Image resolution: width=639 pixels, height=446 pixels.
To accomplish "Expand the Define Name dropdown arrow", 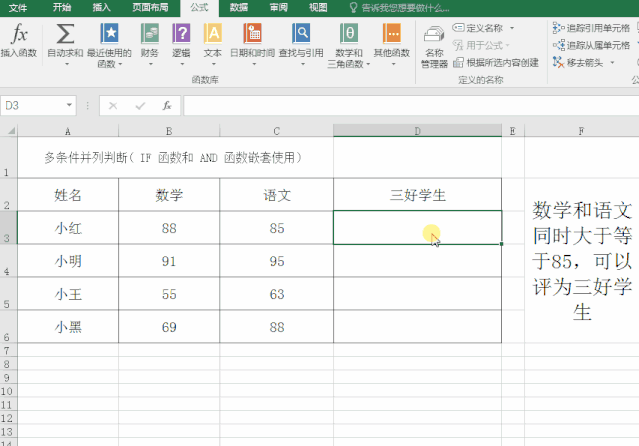I will [x=512, y=28].
